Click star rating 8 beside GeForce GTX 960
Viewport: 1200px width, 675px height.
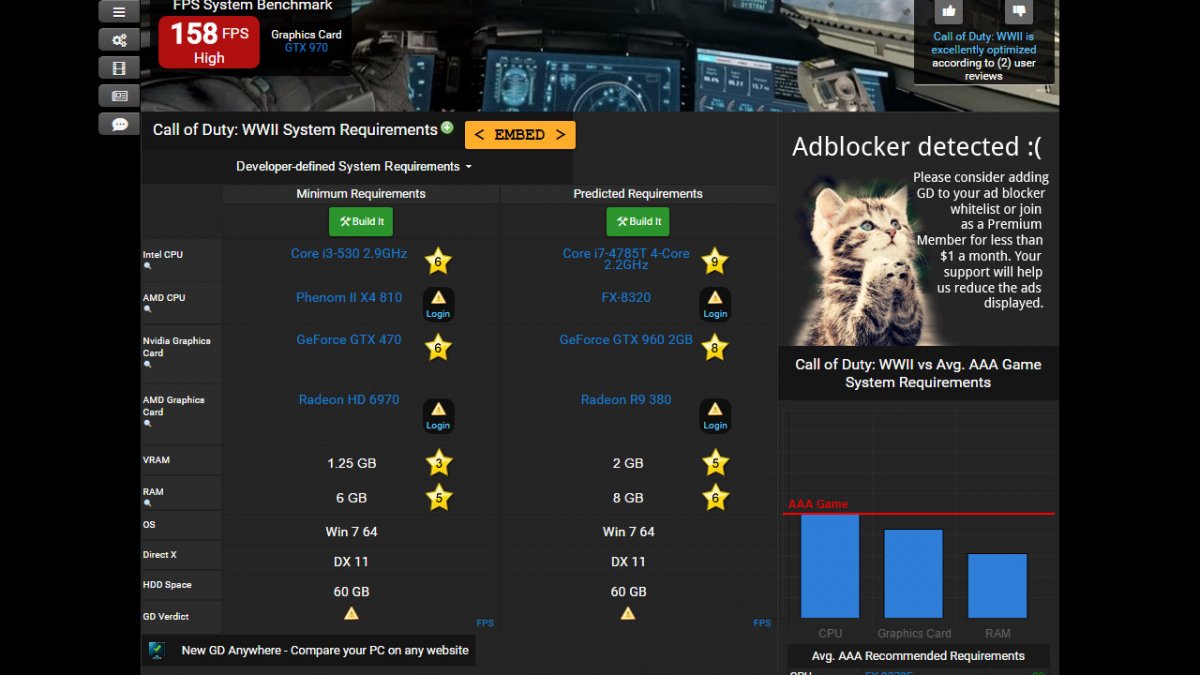point(714,347)
